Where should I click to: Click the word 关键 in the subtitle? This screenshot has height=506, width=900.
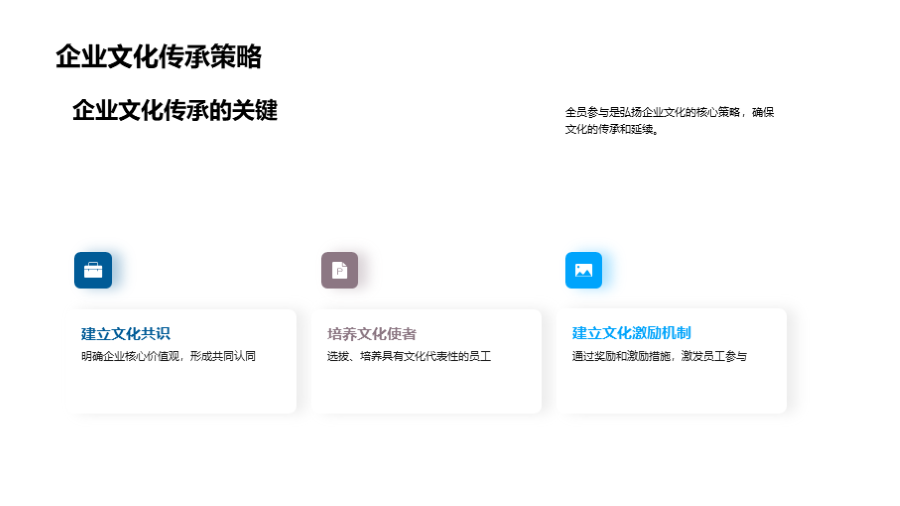[x=254, y=111]
